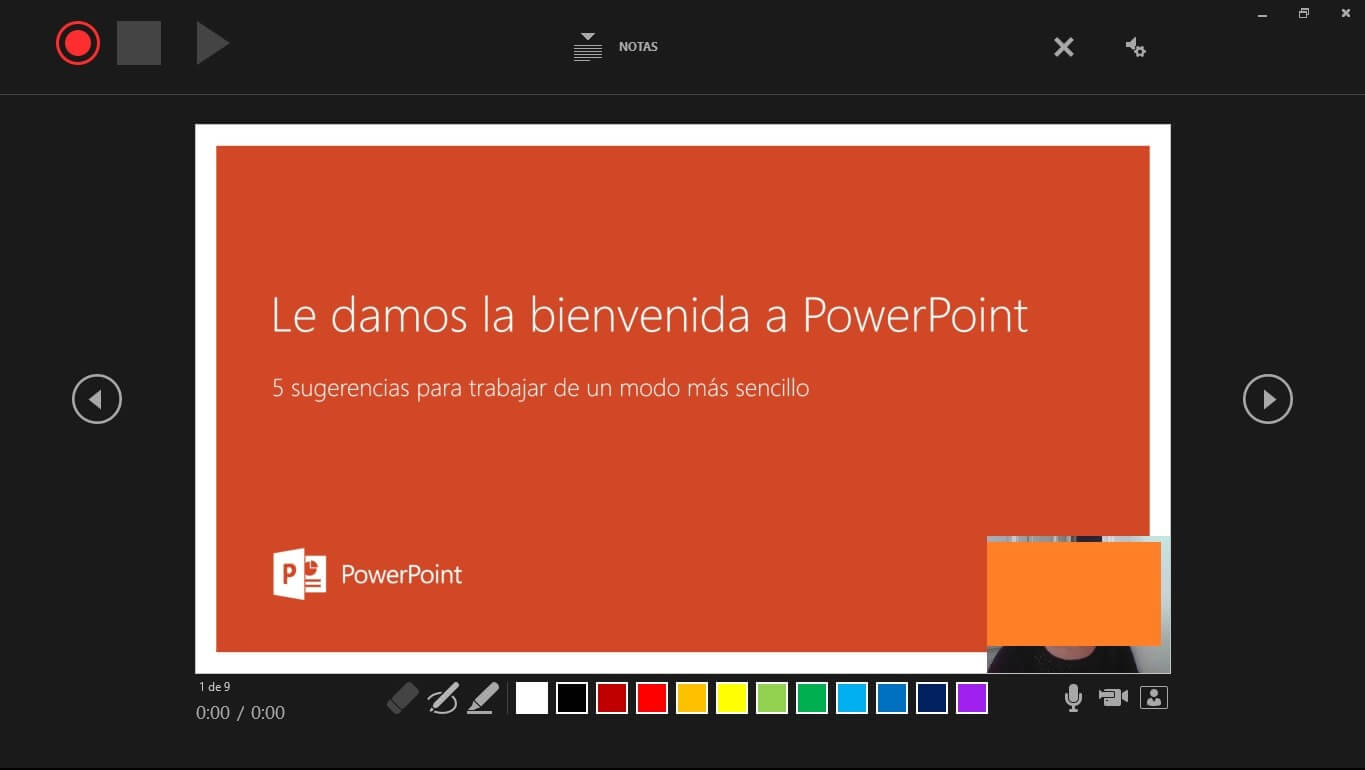Toggle the camera preview window
Image resolution: width=1365 pixels, height=770 pixels.
tap(1154, 698)
